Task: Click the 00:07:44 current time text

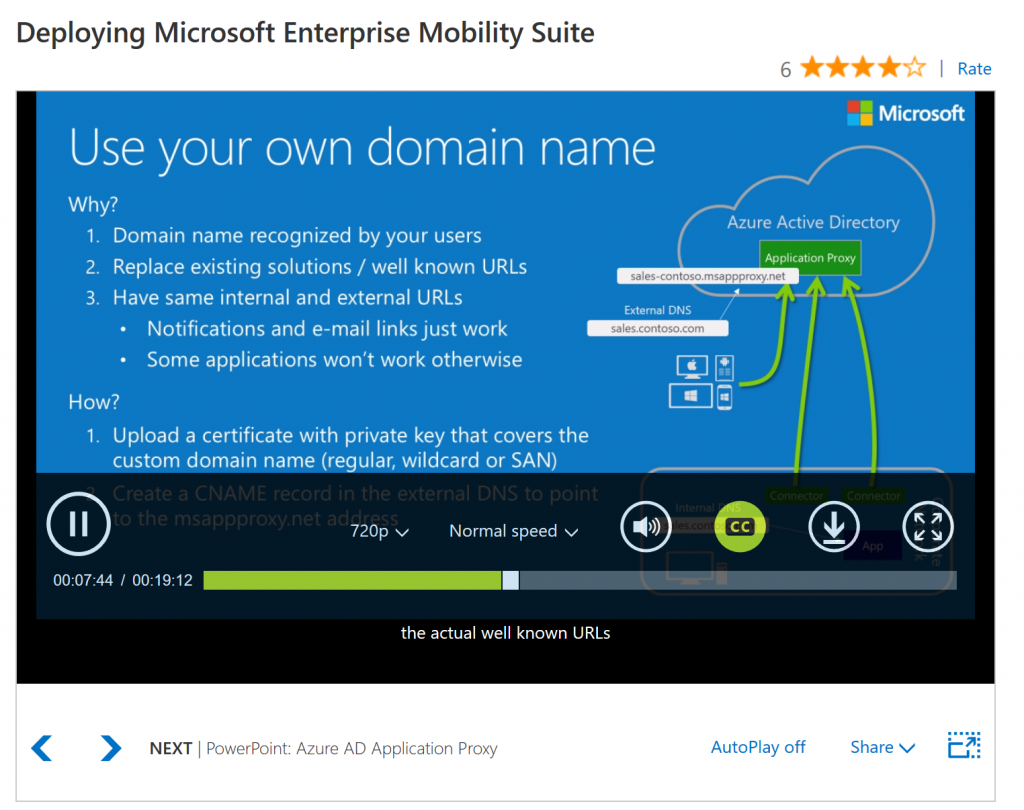Action: 83,580
